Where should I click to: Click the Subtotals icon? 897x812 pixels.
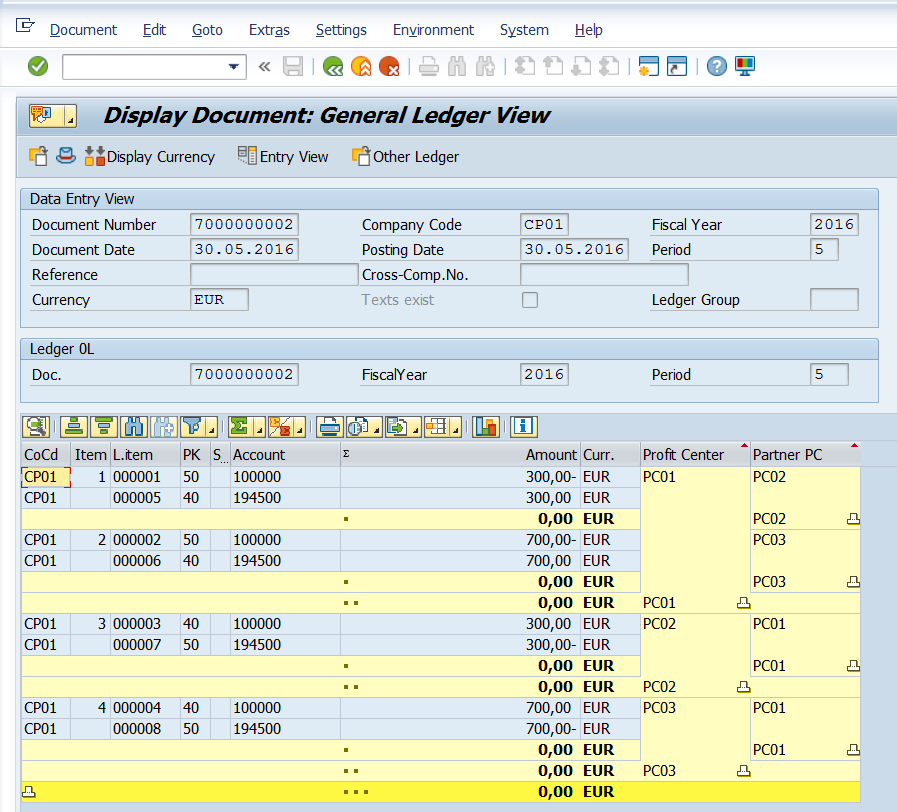pos(280,427)
